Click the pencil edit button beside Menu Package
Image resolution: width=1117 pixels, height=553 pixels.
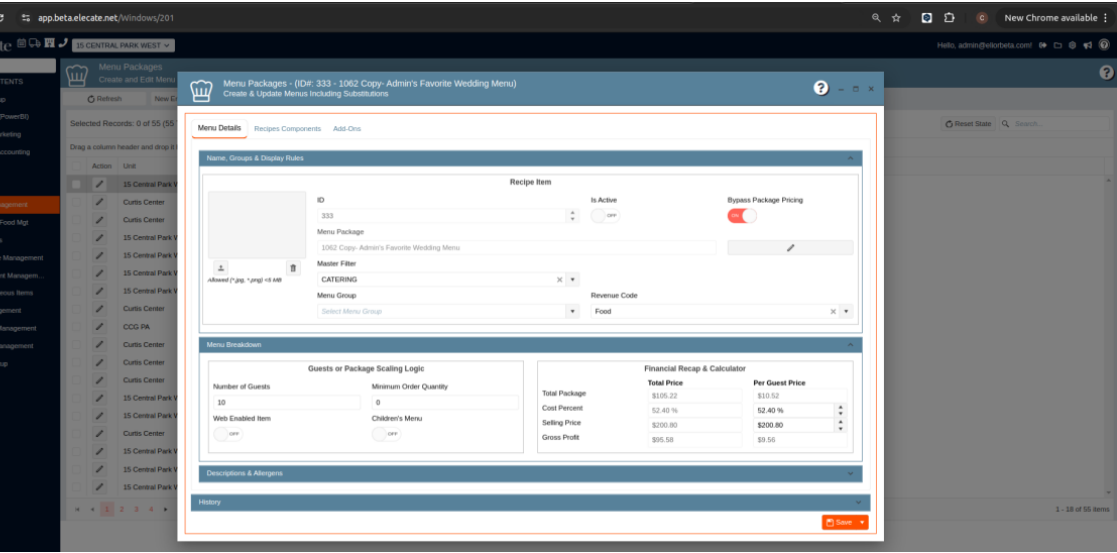(x=790, y=247)
